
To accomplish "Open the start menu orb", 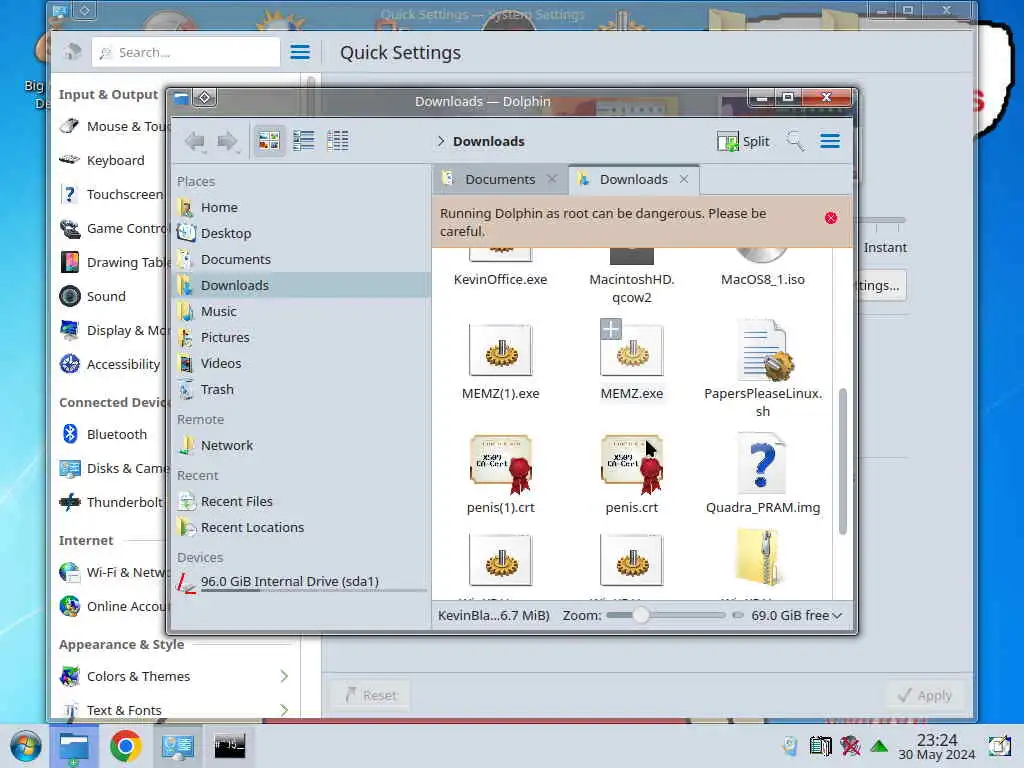I will click(x=25, y=746).
